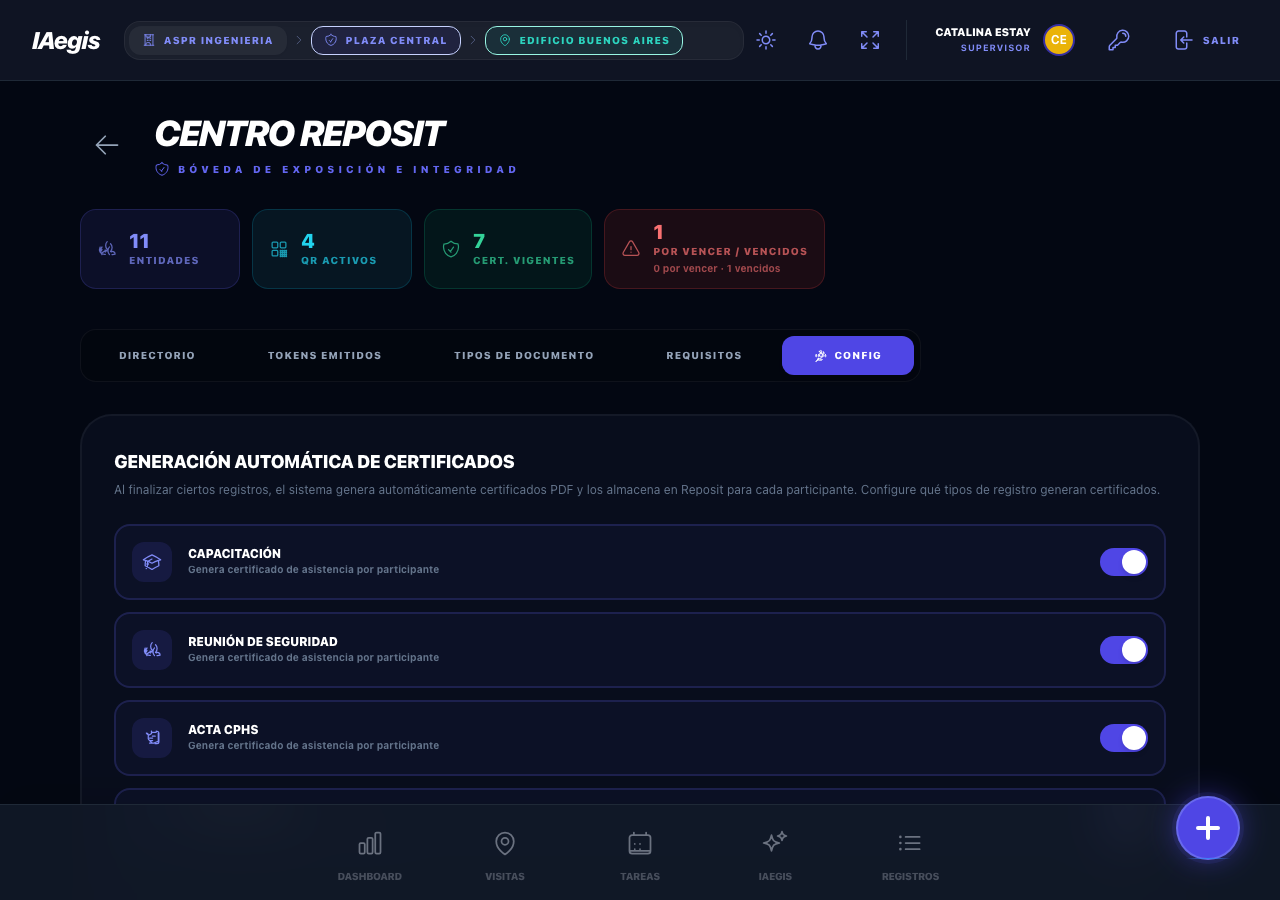Click the Catalina Estay user name
Viewport: 1280px width, 900px height.
[x=982, y=32]
